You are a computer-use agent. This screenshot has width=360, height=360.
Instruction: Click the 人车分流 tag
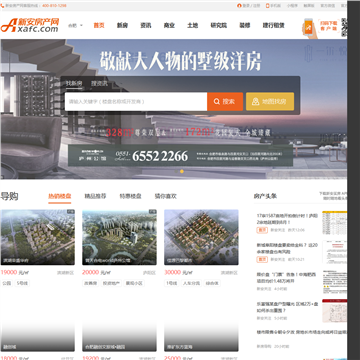pos(191,283)
